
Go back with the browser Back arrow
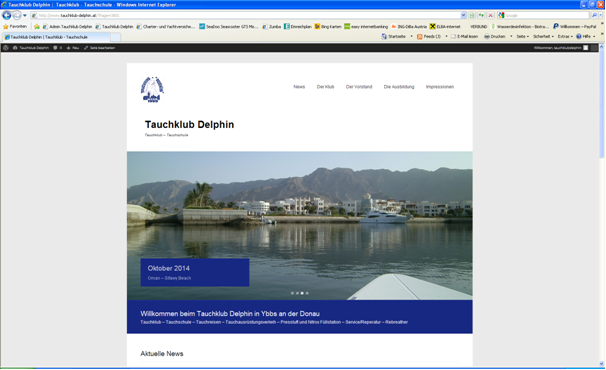(7, 15)
